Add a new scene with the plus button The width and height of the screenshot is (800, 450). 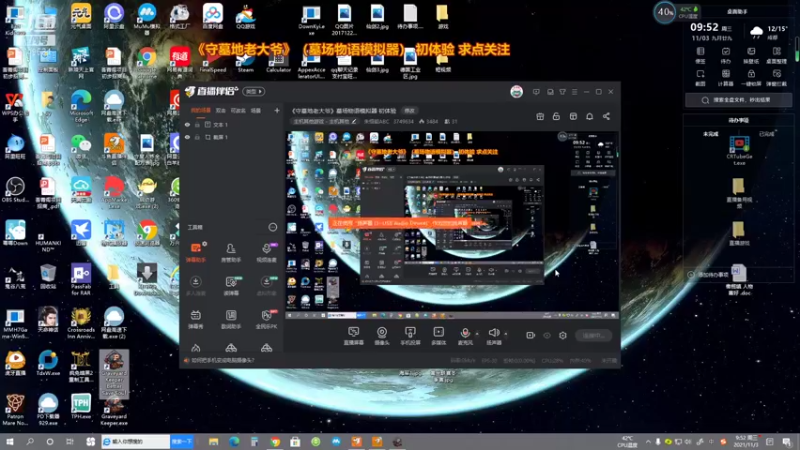pyautogui.click(x=277, y=110)
